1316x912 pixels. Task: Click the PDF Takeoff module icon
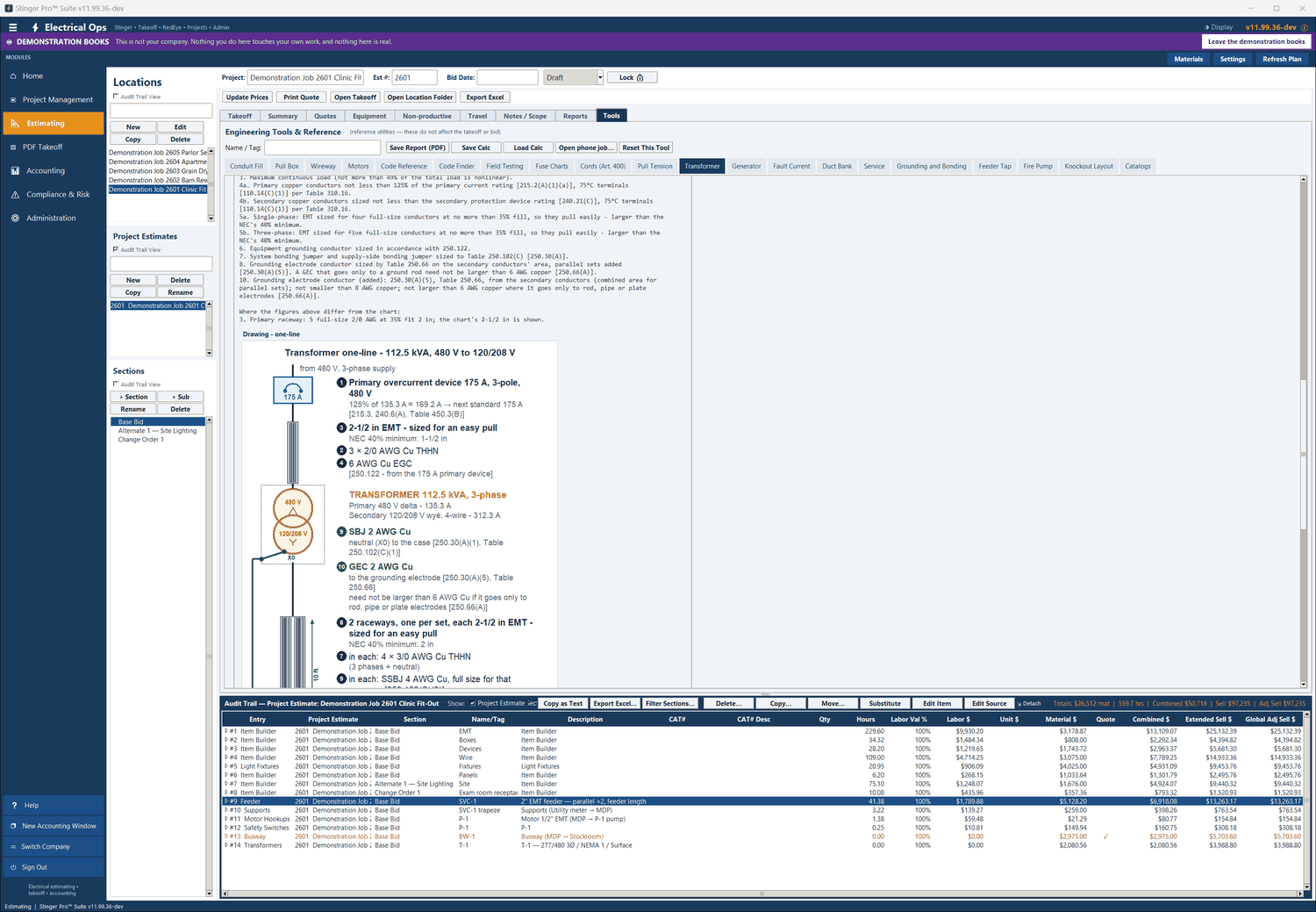click(x=14, y=147)
